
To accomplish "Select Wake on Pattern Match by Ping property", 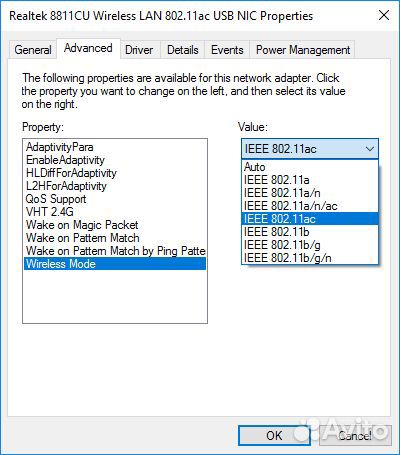I will [115, 251].
